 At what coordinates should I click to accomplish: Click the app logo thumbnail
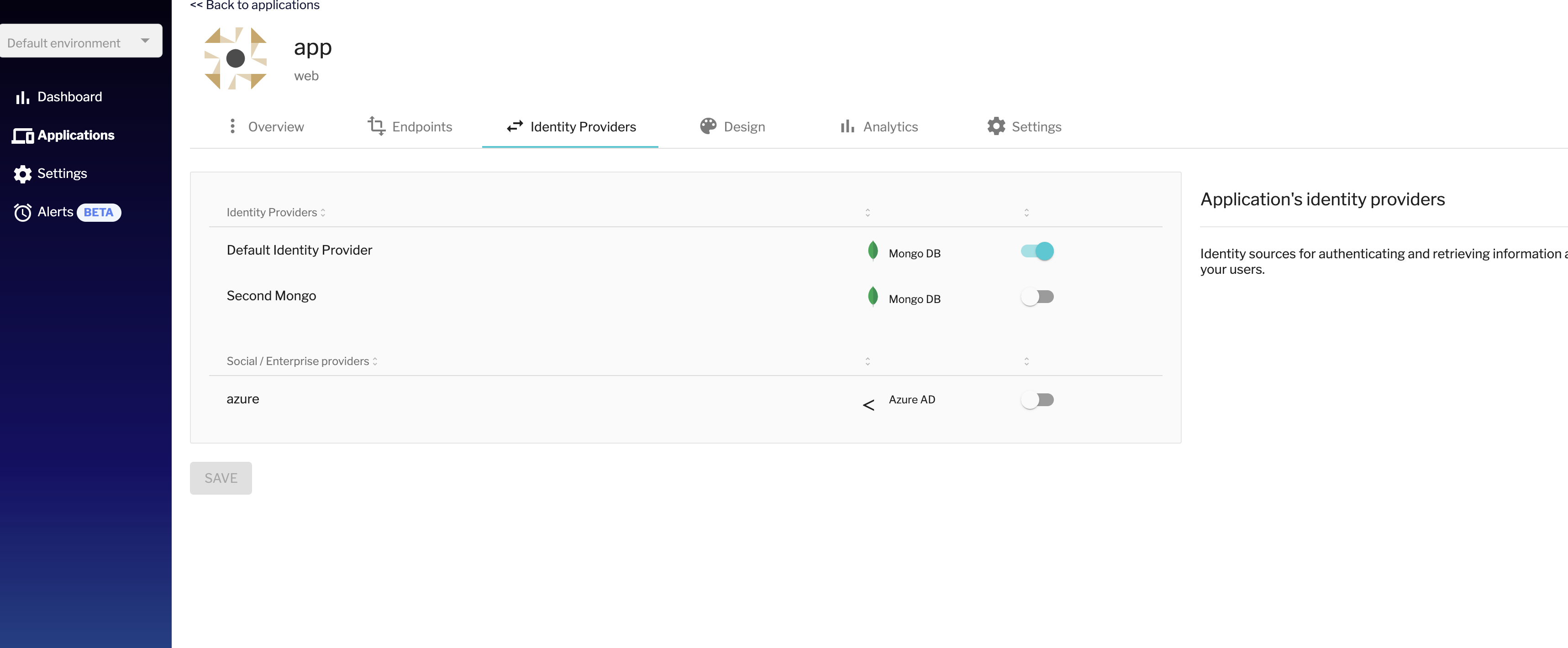click(236, 58)
